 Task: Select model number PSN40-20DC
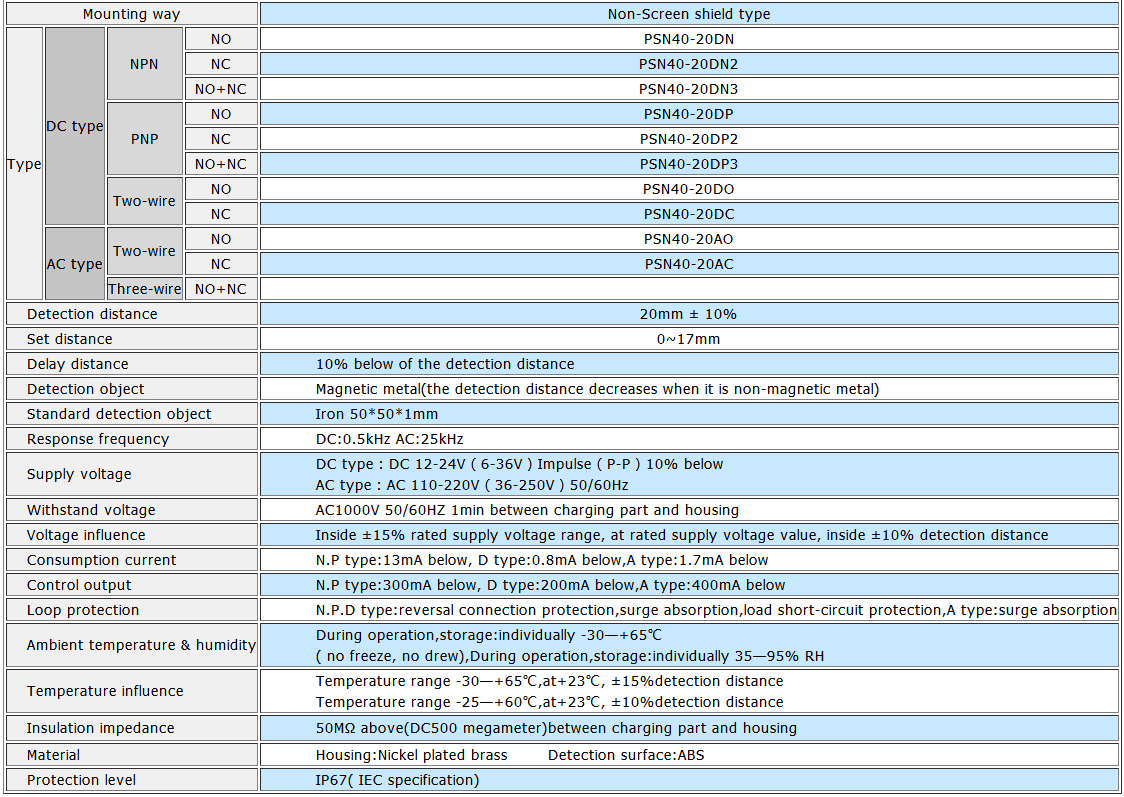[689, 214]
